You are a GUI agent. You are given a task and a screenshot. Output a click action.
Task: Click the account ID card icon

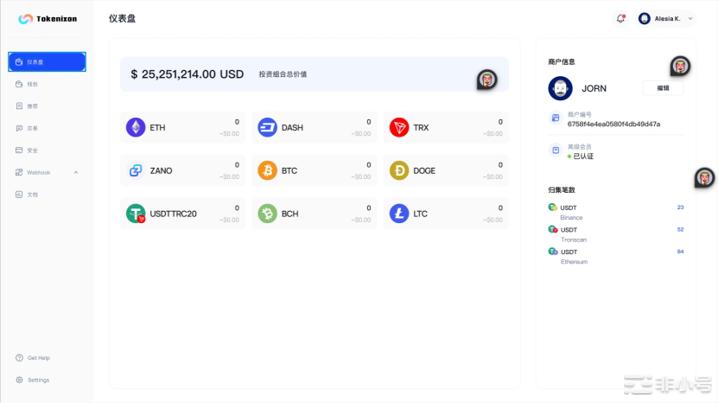[555, 118]
